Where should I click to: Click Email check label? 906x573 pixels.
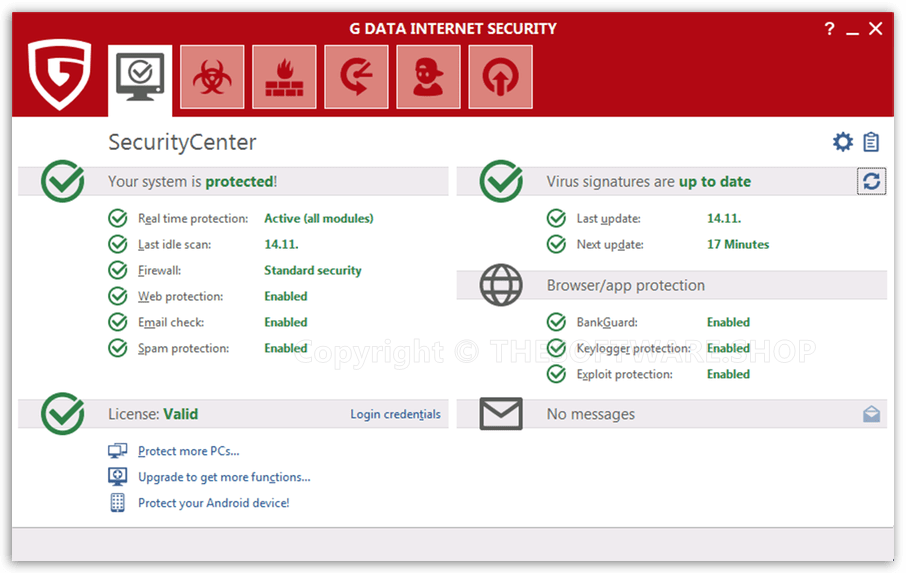tap(171, 322)
